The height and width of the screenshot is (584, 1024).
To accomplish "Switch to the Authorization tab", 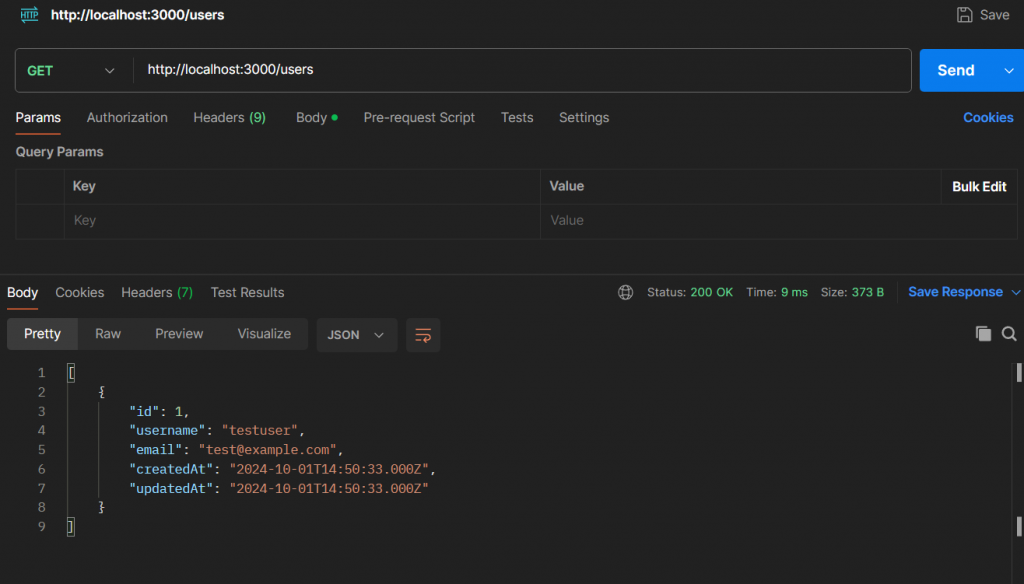I will [127, 117].
